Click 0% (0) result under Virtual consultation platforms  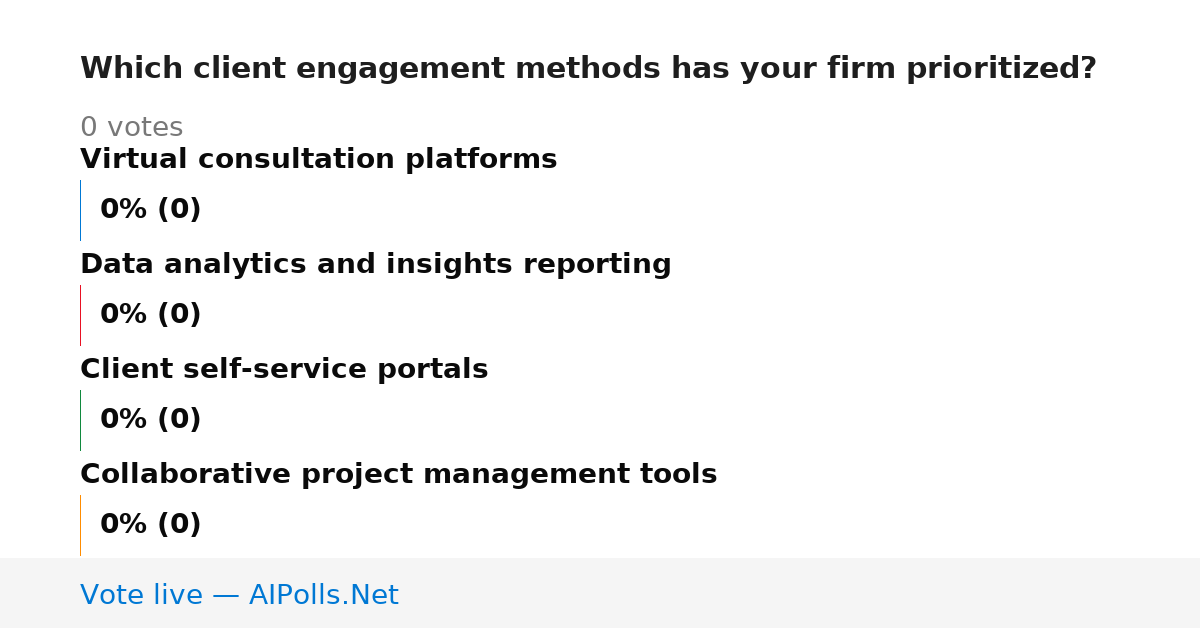pyautogui.click(x=150, y=210)
